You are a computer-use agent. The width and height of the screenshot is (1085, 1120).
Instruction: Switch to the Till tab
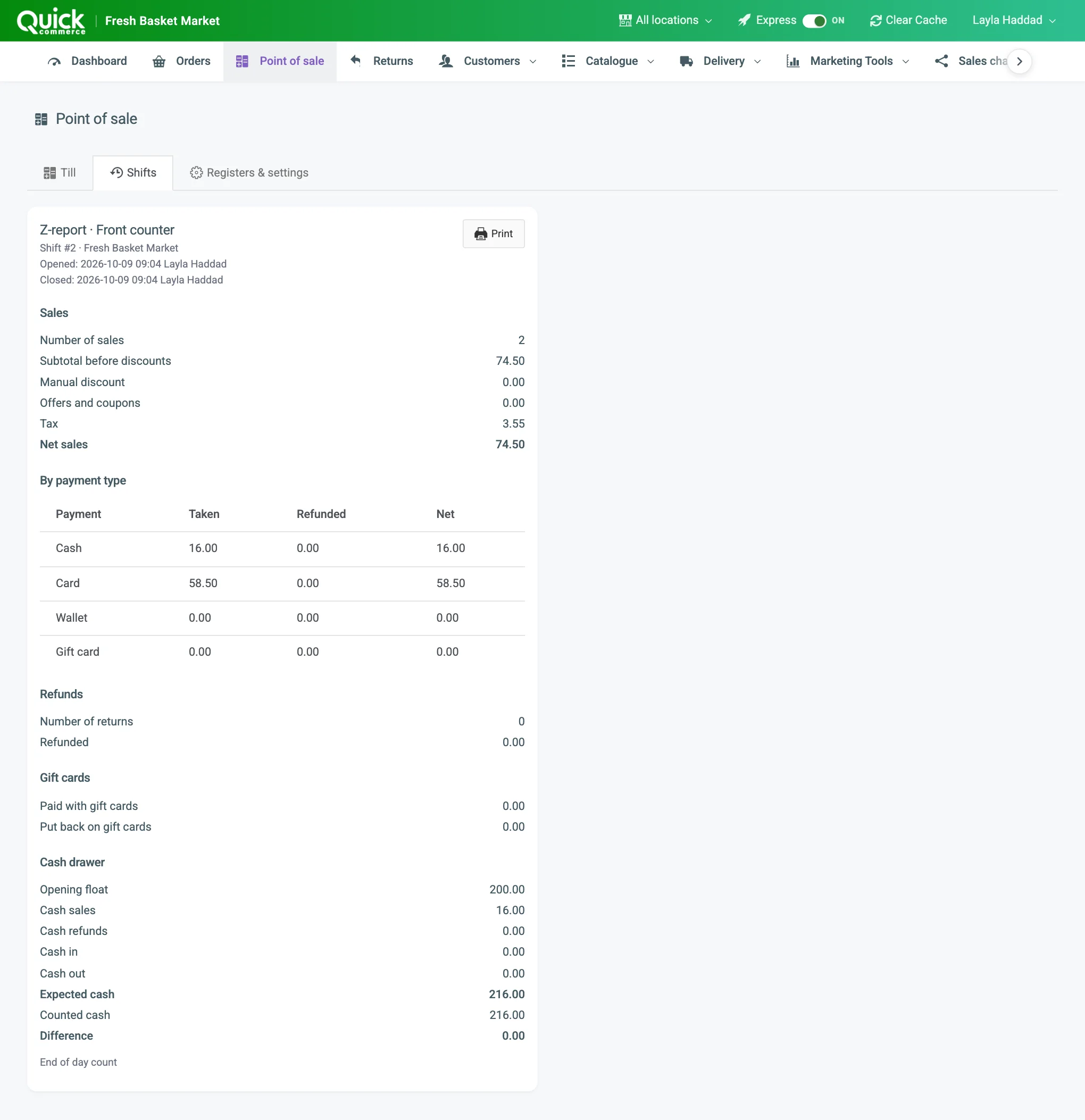pos(60,172)
